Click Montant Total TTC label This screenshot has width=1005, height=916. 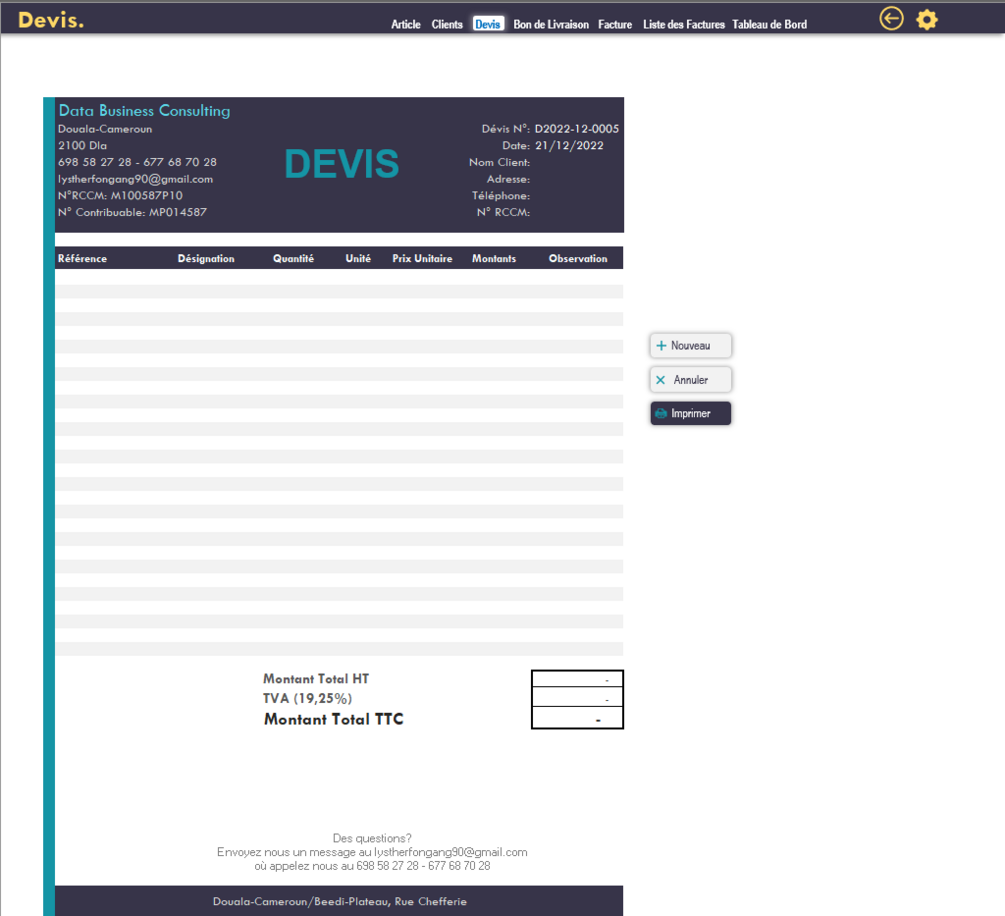(334, 719)
